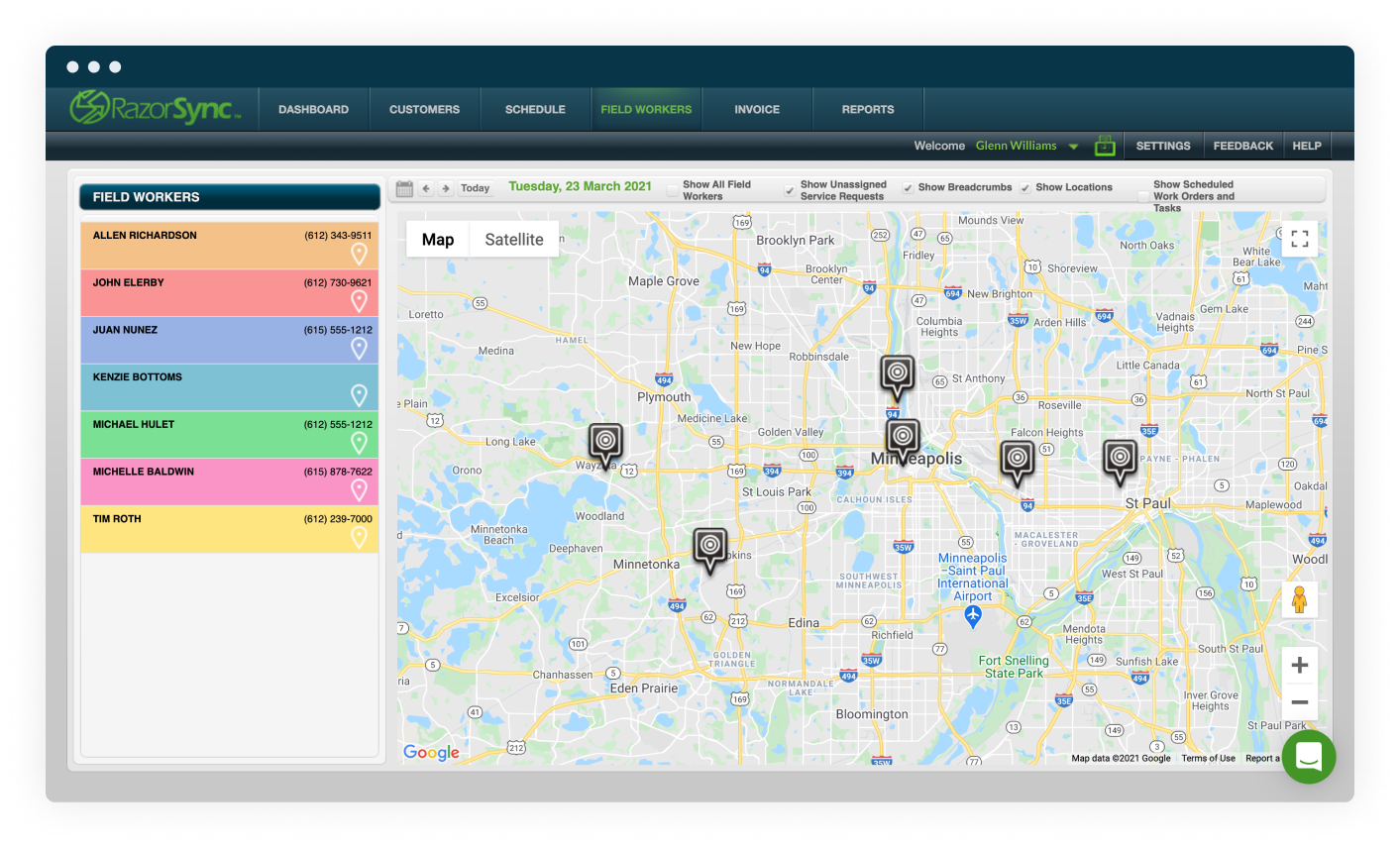Image resolution: width=1400 pixels, height=848 pixels.
Task: Open the green chat support bubble
Action: pyautogui.click(x=1309, y=757)
